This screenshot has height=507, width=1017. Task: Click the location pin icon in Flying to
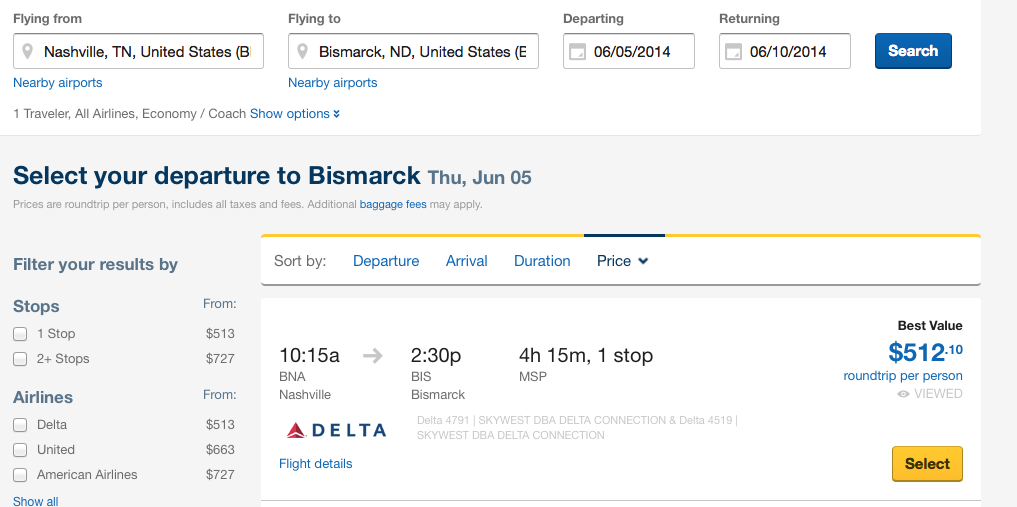coord(303,52)
